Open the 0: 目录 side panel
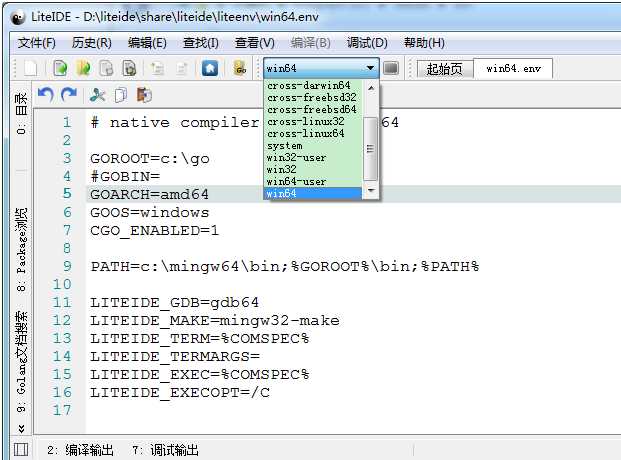The width and height of the screenshot is (621, 460). (21, 113)
